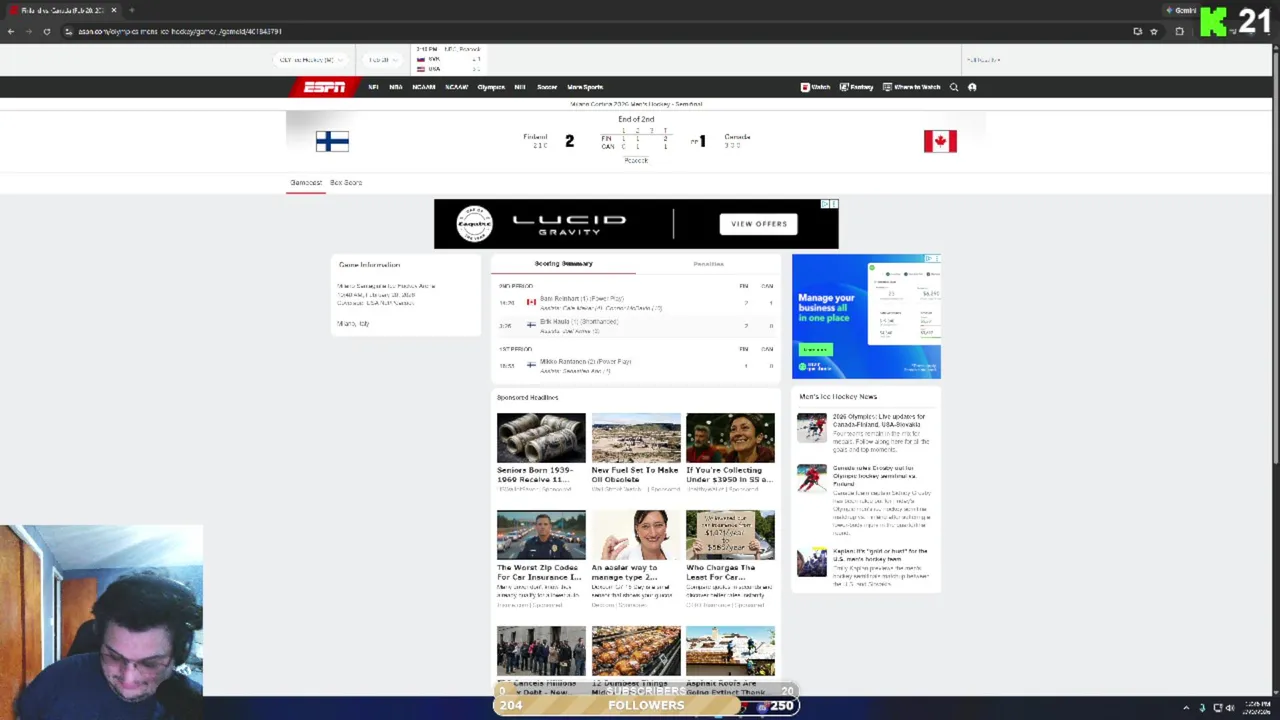Open Seniors Born 1939-1969 sponsored thumbnail
The width and height of the screenshot is (1280, 720).
pos(541,438)
